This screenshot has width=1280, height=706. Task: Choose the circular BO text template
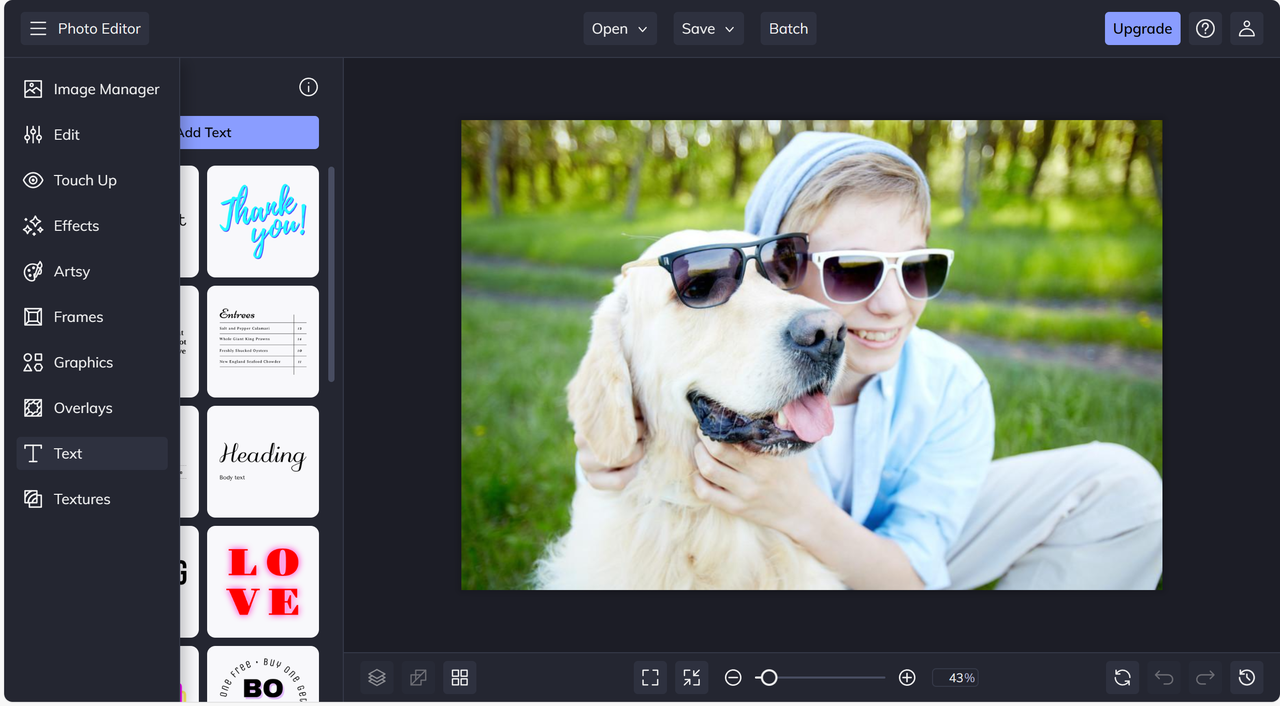click(x=263, y=674)
